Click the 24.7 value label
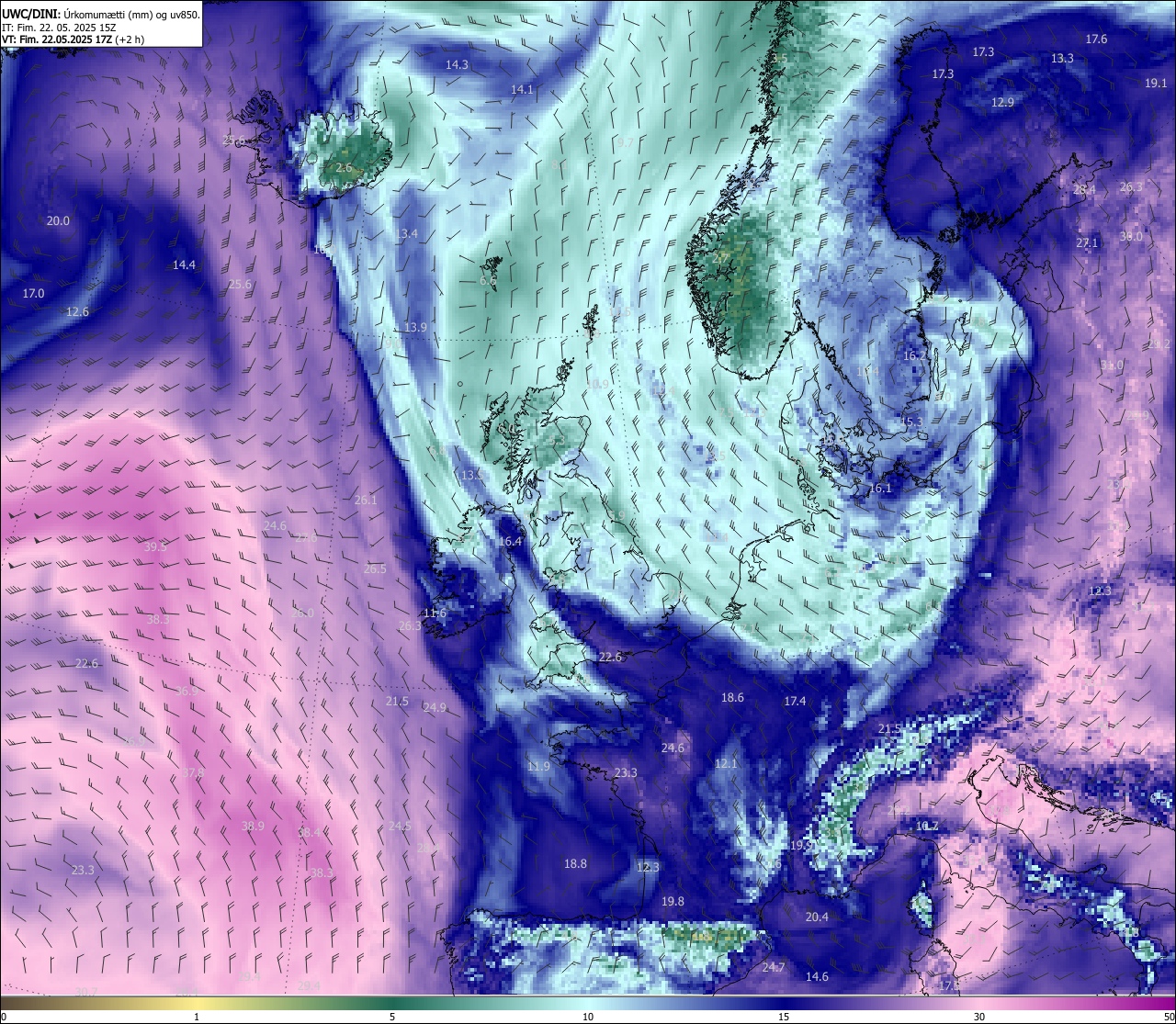This screenshot has height=1024, width=1176. [x=774, y=968]
